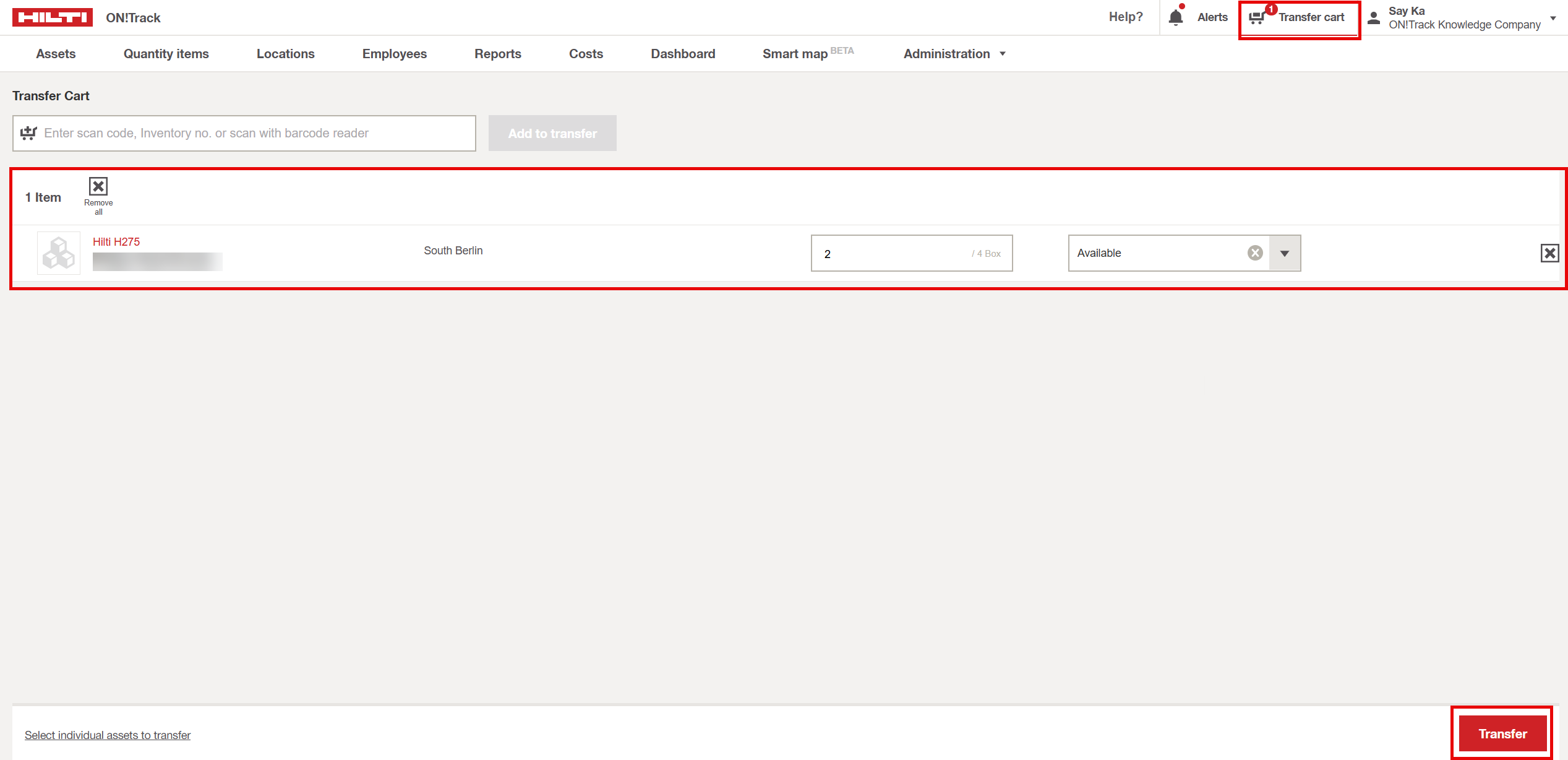The height and width of the screenshot is (760, 1568).
Task: Click the Hilti logo
Action: pyautogui.click(x=53, y=17)
